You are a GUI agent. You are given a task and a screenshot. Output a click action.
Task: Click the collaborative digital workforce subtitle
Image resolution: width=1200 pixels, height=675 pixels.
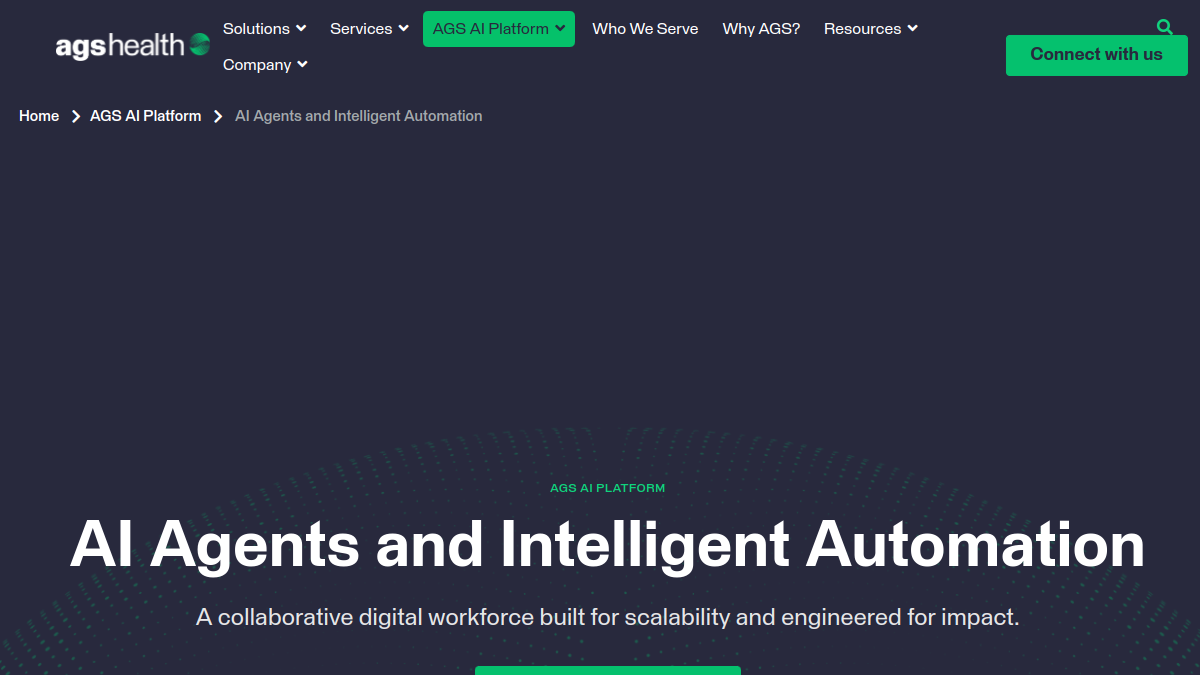pos(607,617)
